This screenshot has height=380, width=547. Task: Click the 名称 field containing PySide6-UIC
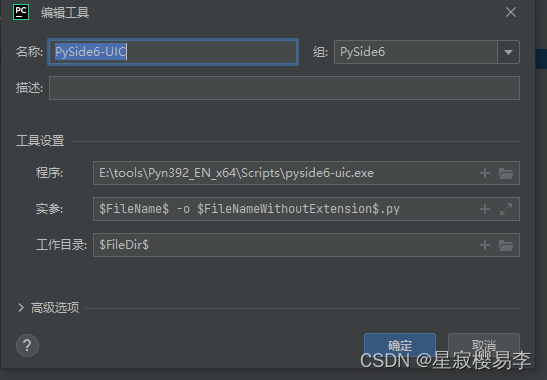[x=173, y=52]
